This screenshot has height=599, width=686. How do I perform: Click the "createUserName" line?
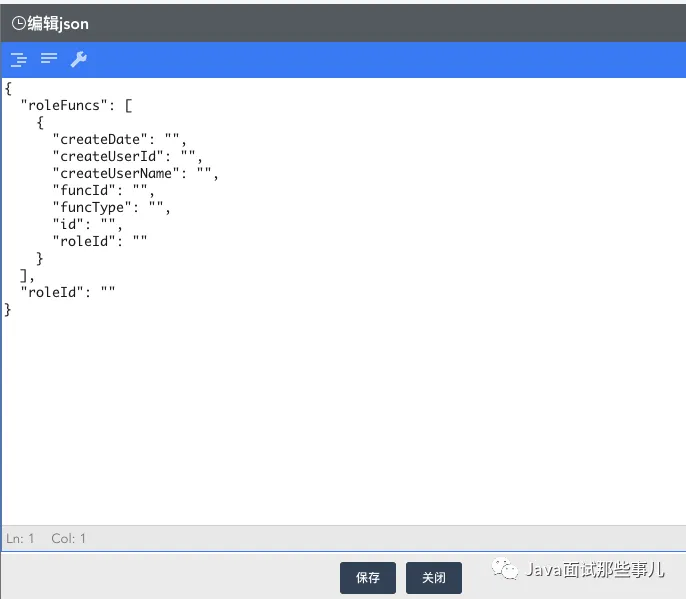135,174
